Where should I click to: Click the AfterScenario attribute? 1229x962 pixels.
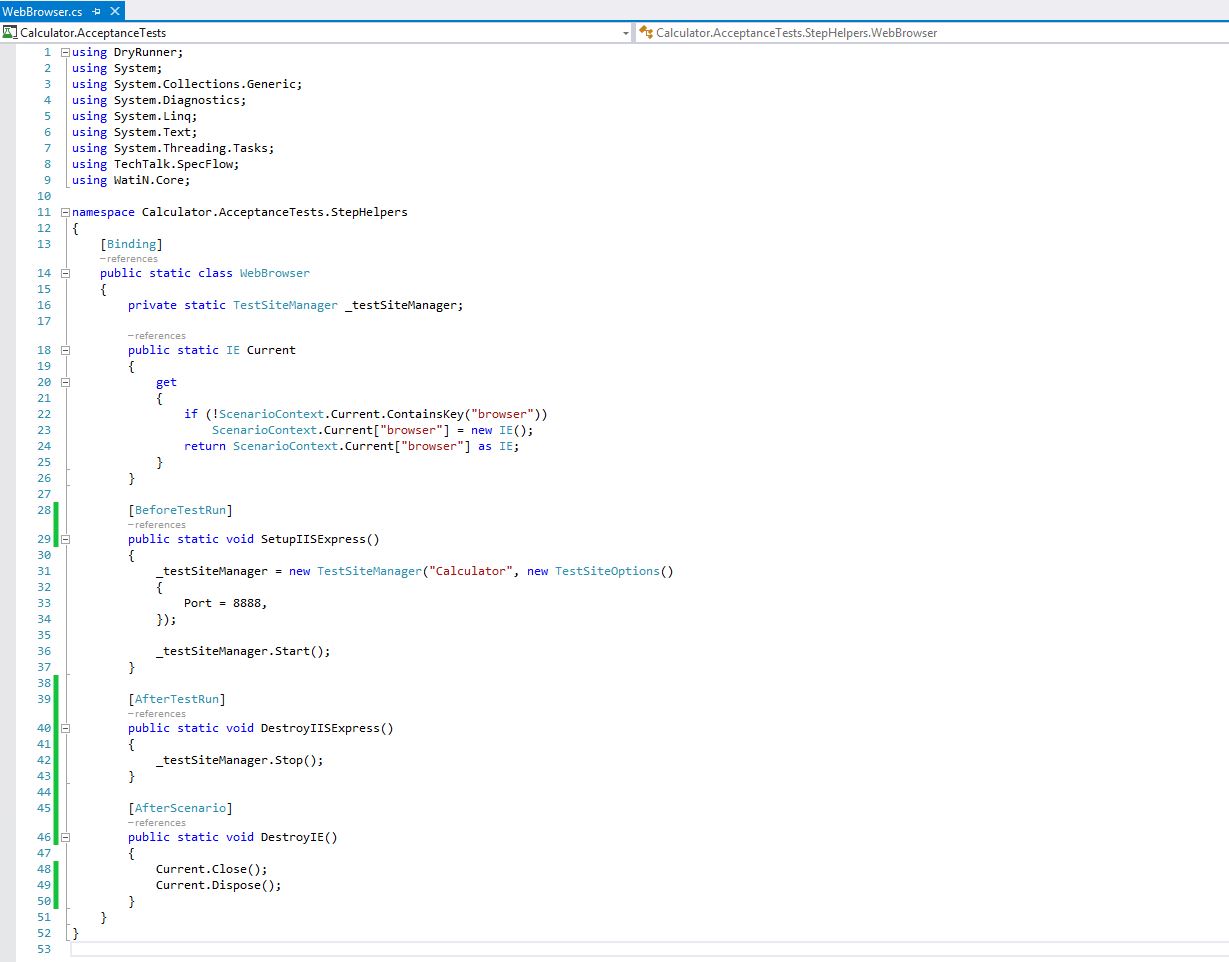pos(180,807)
